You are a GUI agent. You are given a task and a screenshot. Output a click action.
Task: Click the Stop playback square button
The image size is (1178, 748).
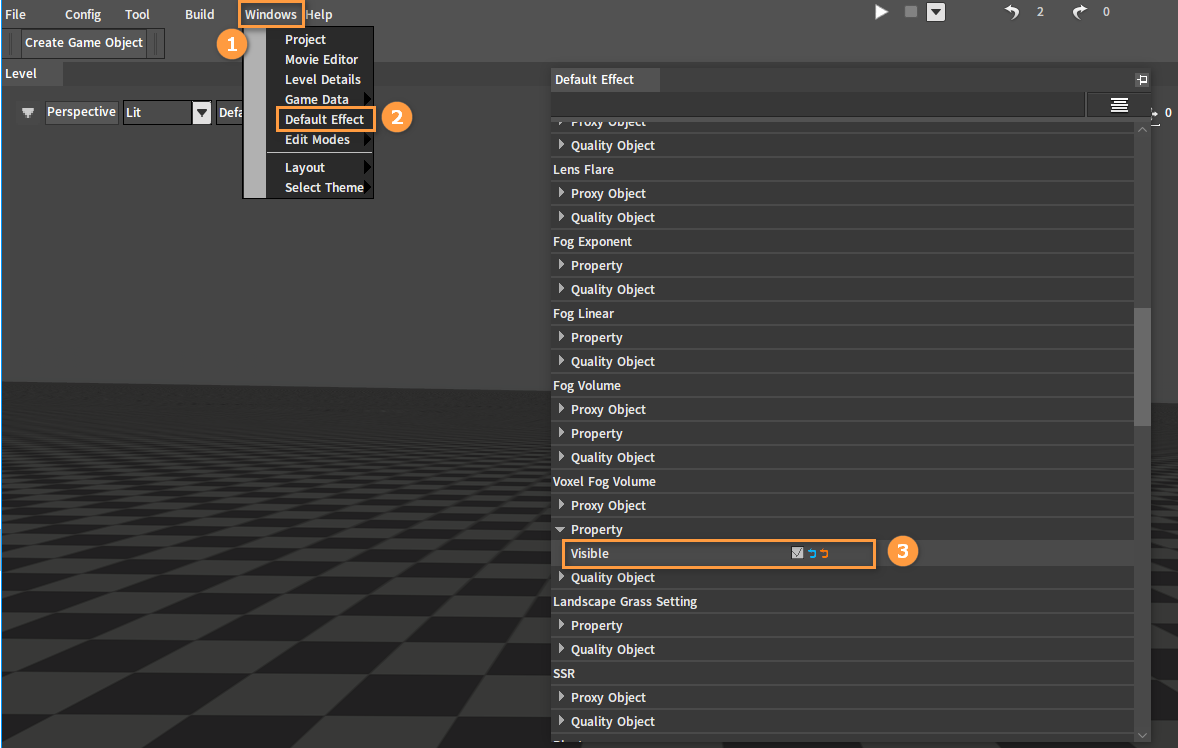point(911,12)
